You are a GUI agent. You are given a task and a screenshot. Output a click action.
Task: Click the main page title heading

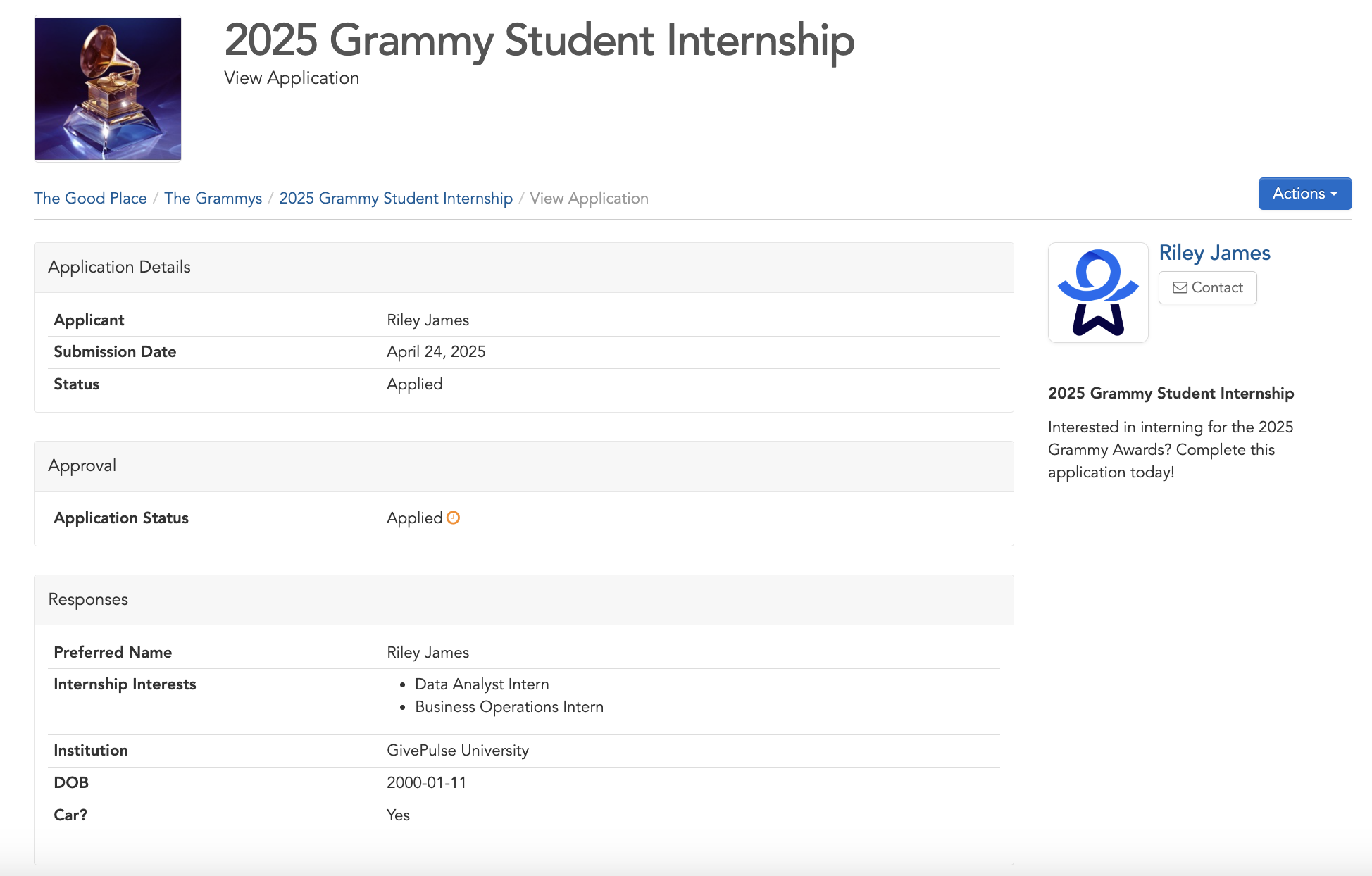[x=539, y=39]
